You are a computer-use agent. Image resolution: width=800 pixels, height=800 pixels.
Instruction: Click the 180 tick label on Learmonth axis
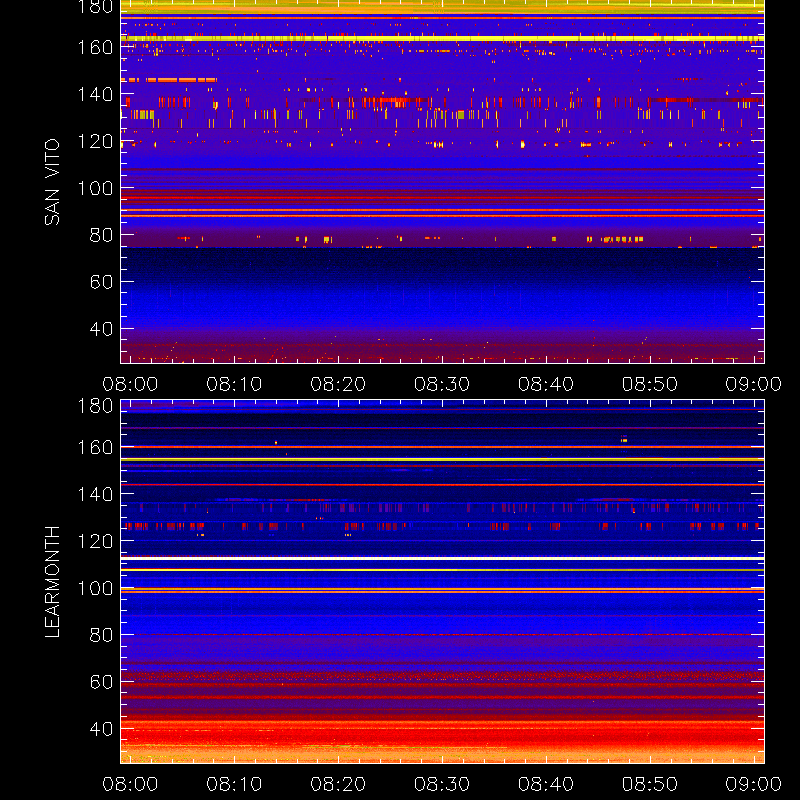point(95,406)
